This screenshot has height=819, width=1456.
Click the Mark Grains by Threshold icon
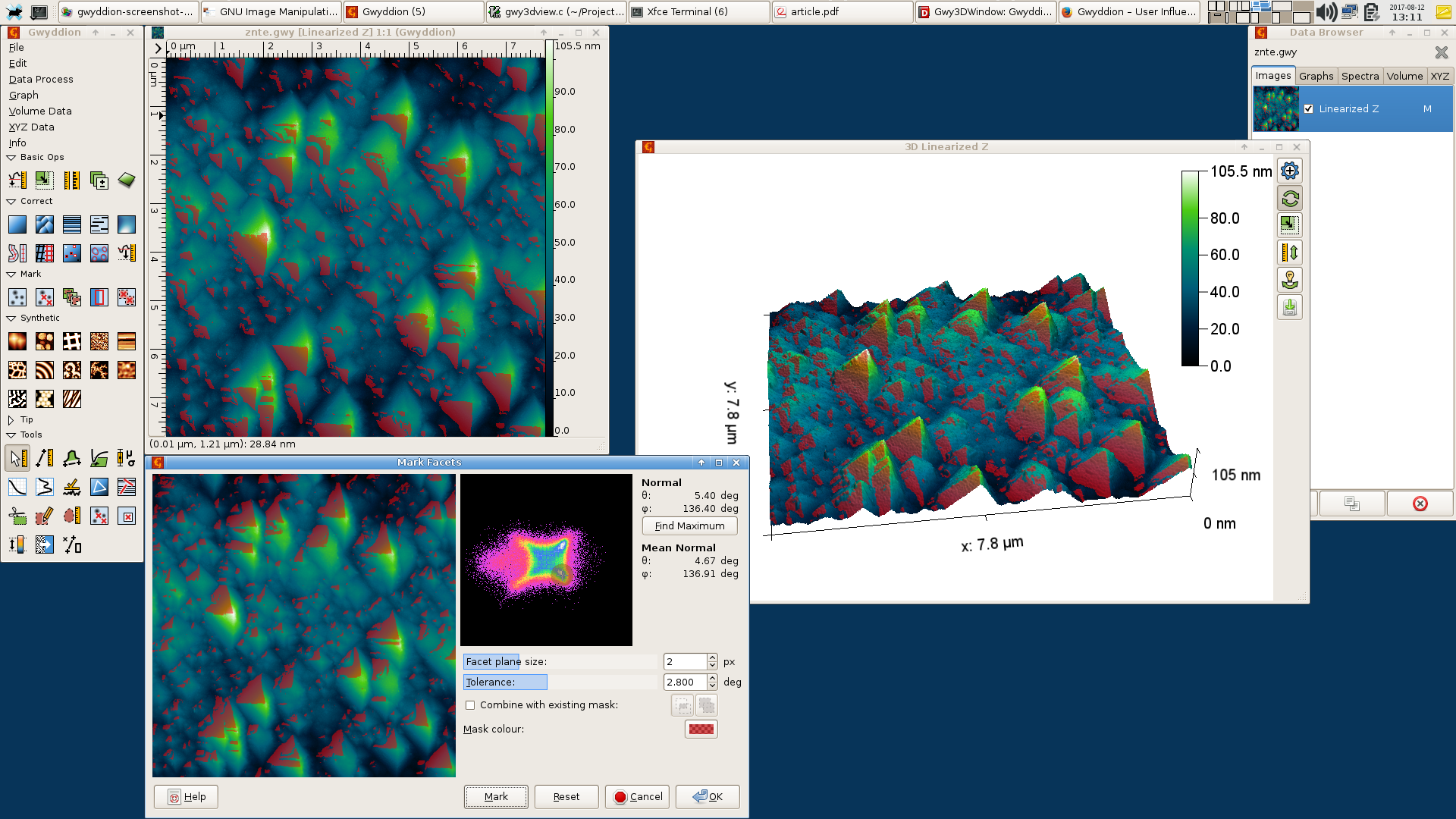tap(17, 297)
